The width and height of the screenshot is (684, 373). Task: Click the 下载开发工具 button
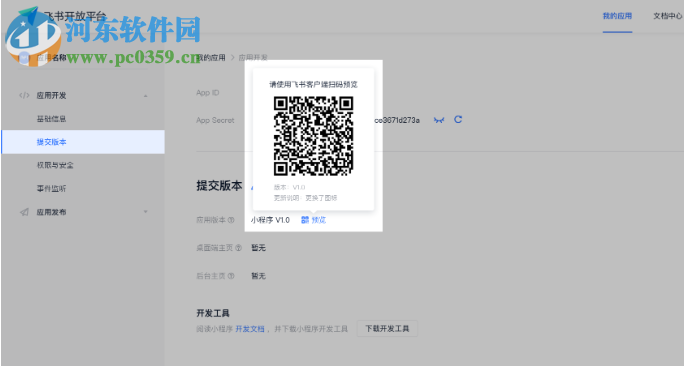(x=387, y=329)
